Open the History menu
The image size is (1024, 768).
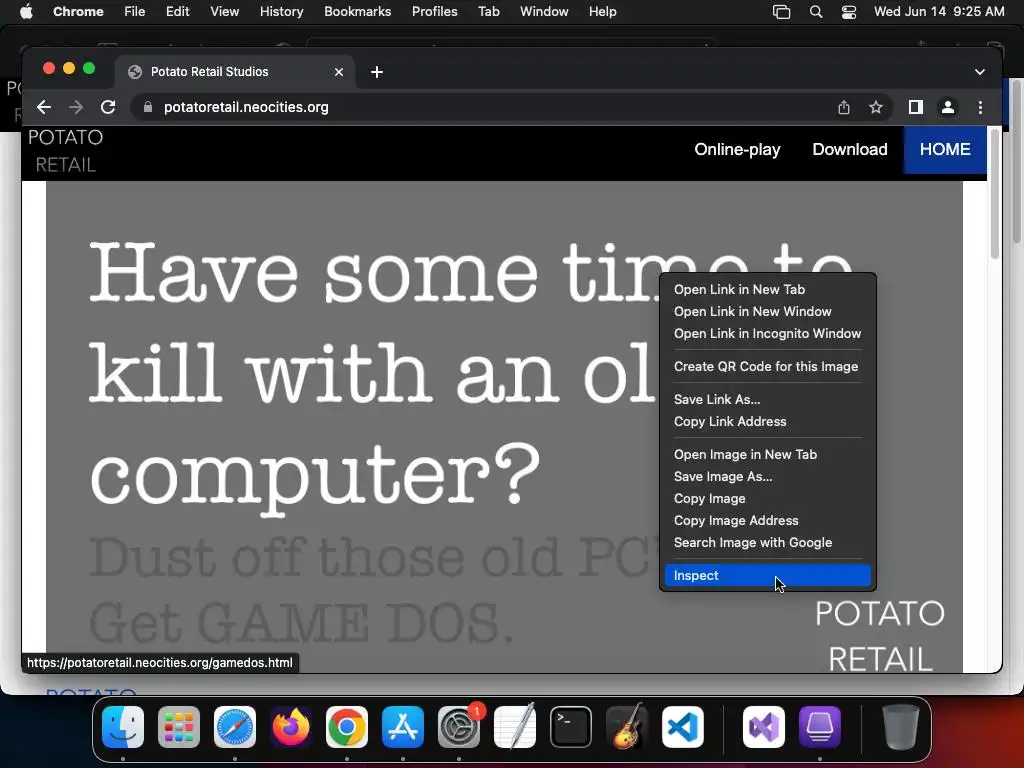pos(281,12)
